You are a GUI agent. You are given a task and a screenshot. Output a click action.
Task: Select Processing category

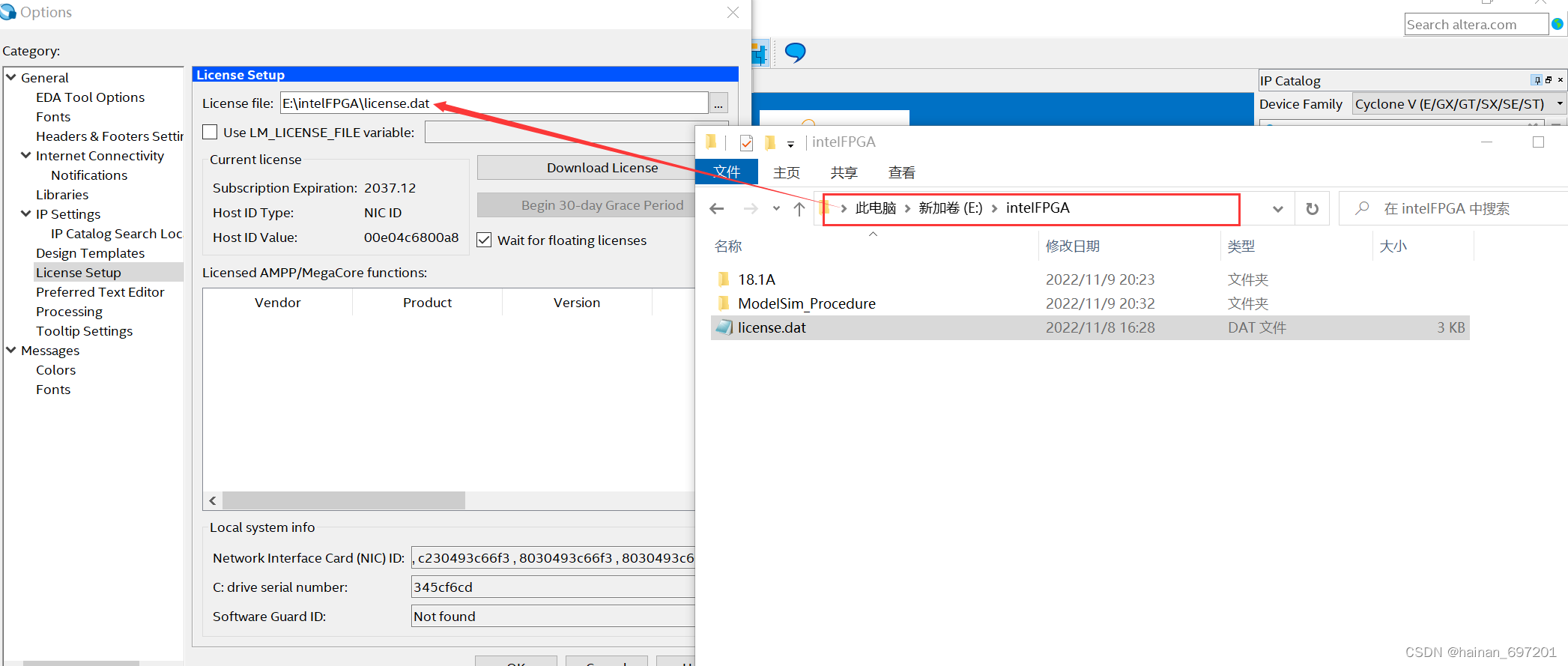69,312
